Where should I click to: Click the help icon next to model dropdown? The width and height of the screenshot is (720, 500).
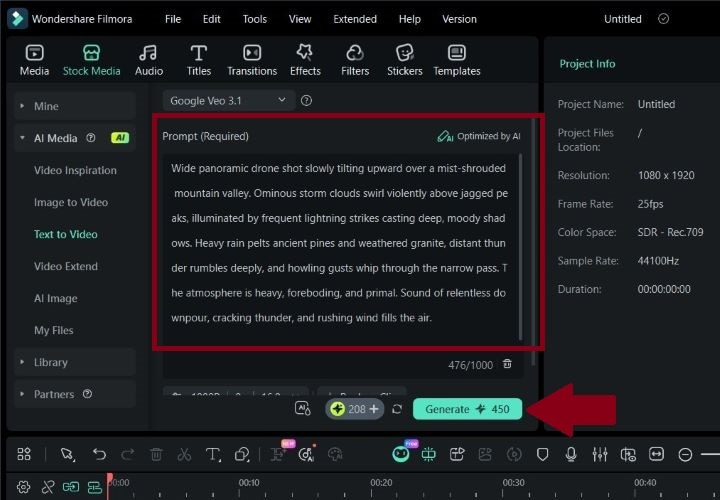point(306,101)
